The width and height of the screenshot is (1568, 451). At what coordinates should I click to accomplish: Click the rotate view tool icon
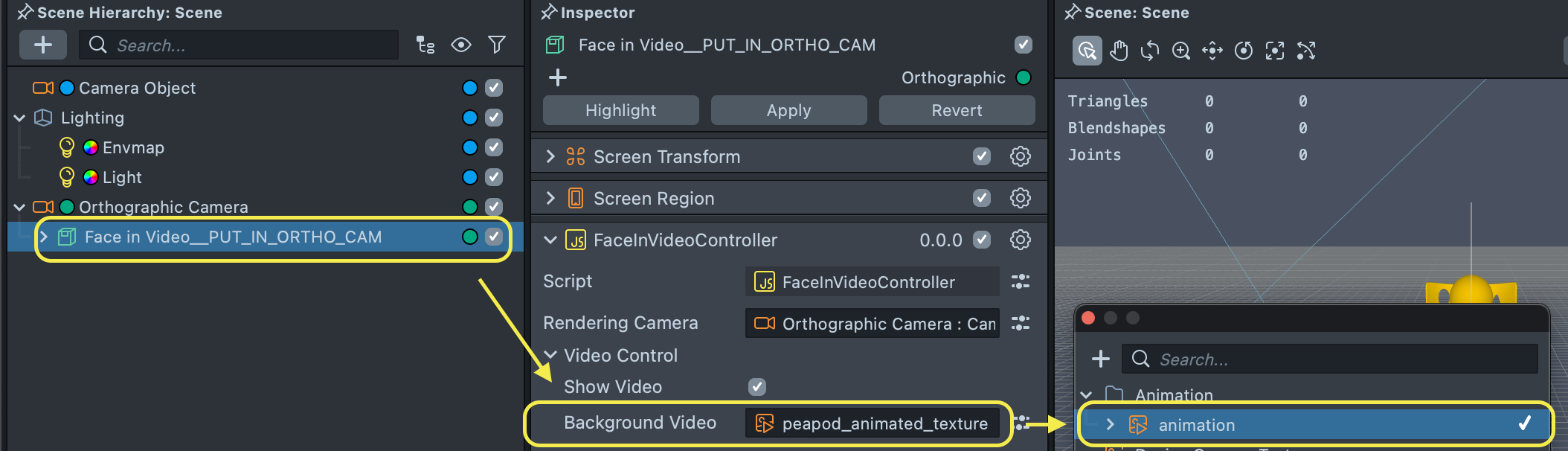click(1150, 51)
